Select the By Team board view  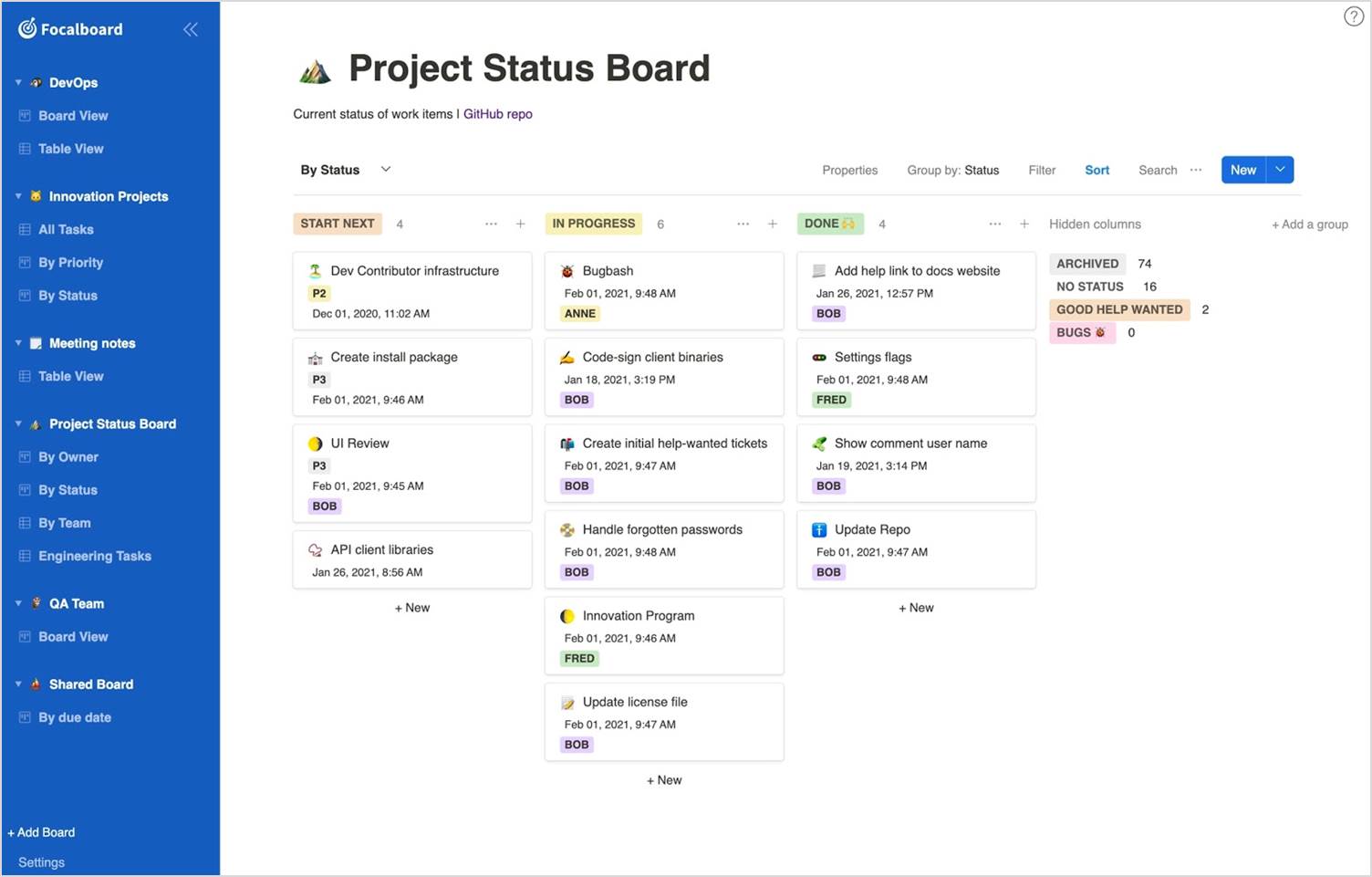64,522
